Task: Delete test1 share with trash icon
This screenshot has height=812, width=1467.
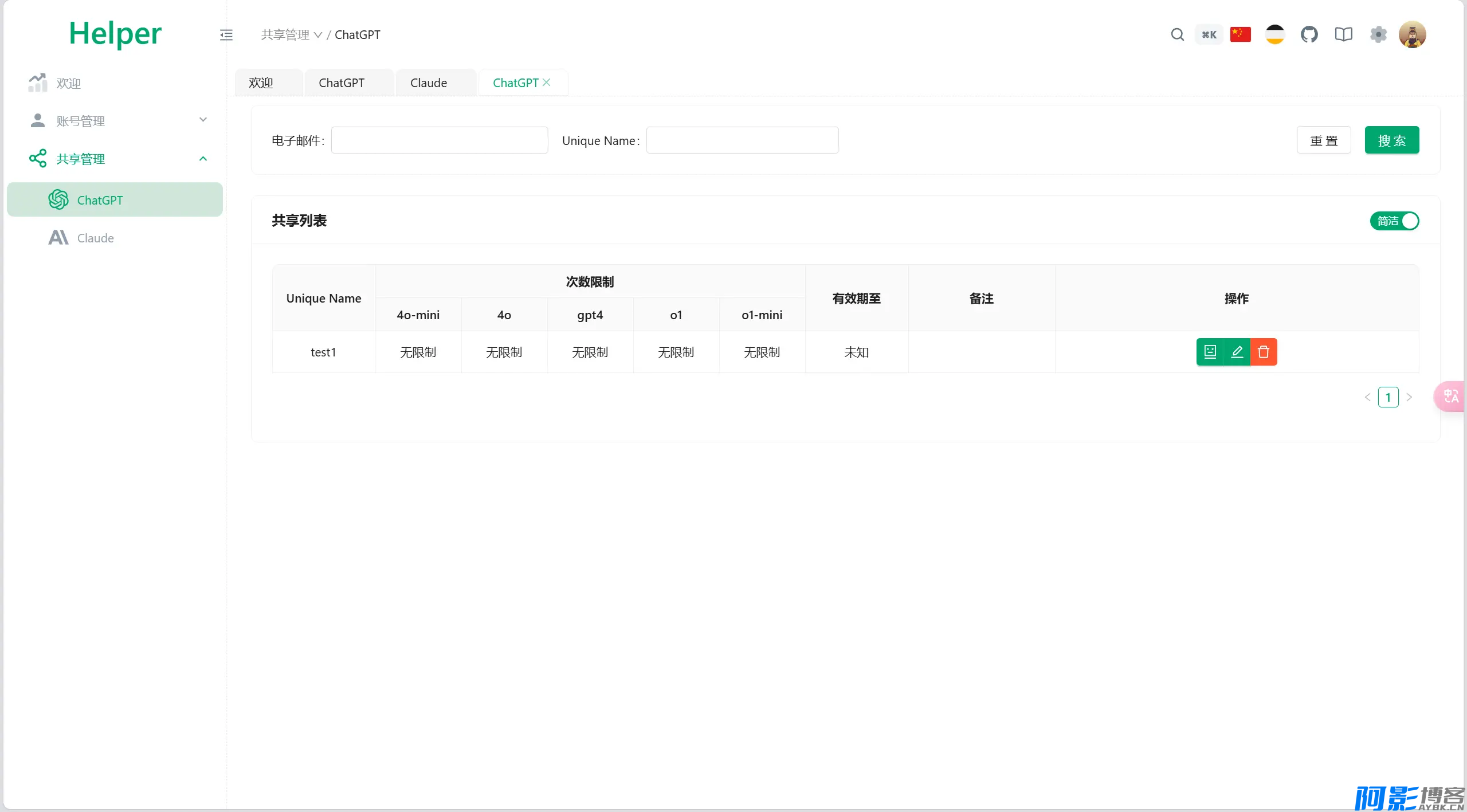Action: click(1264, 352)
